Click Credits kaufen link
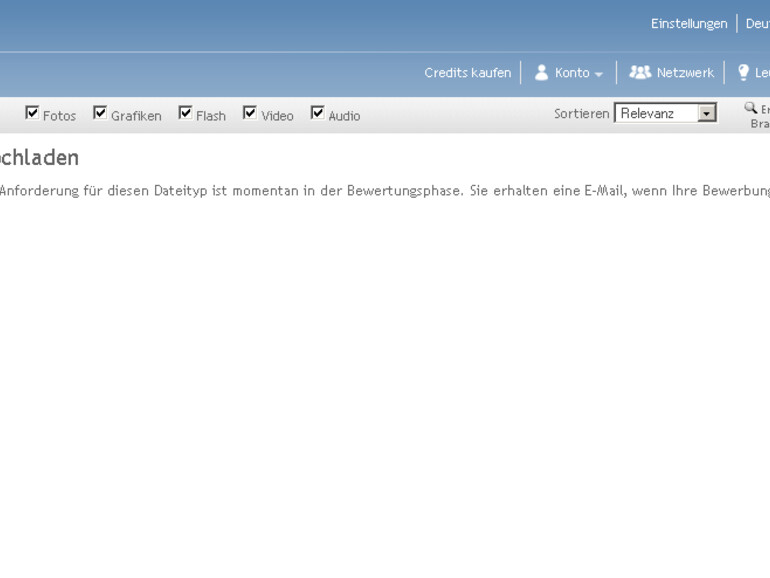 pos(468,73)
